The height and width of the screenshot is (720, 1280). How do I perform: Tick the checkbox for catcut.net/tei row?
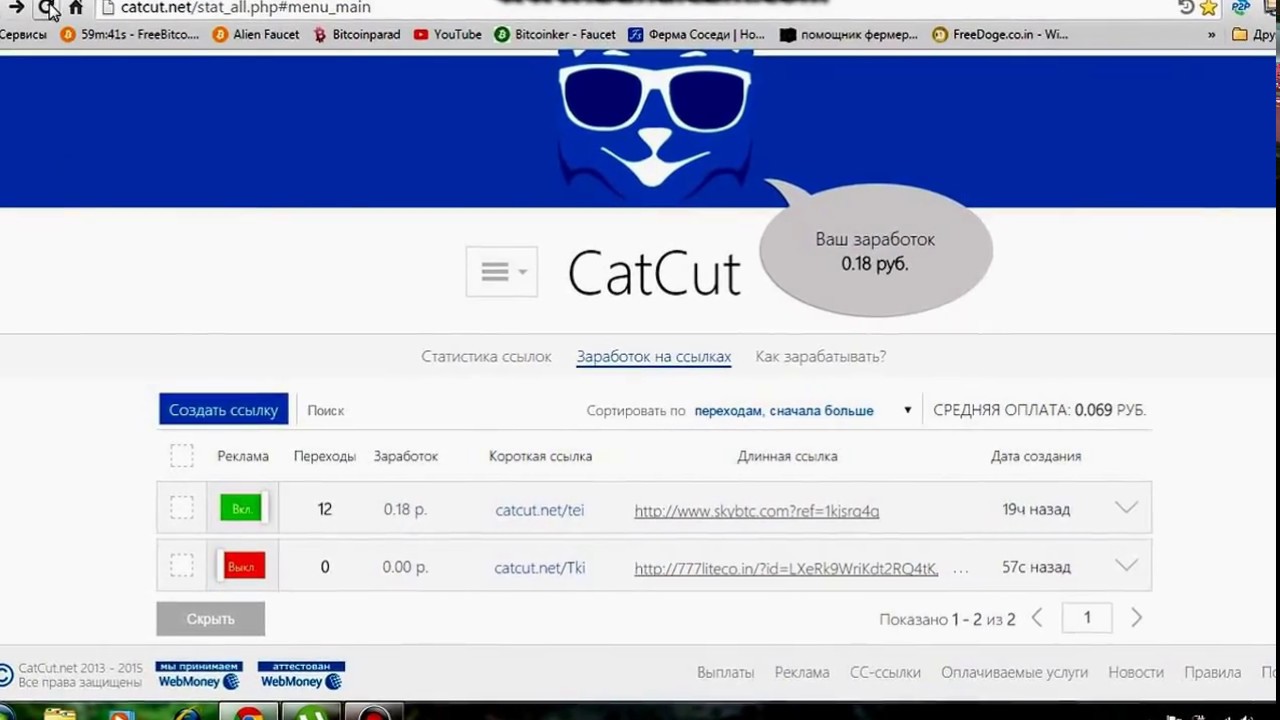tap(182, 509)
